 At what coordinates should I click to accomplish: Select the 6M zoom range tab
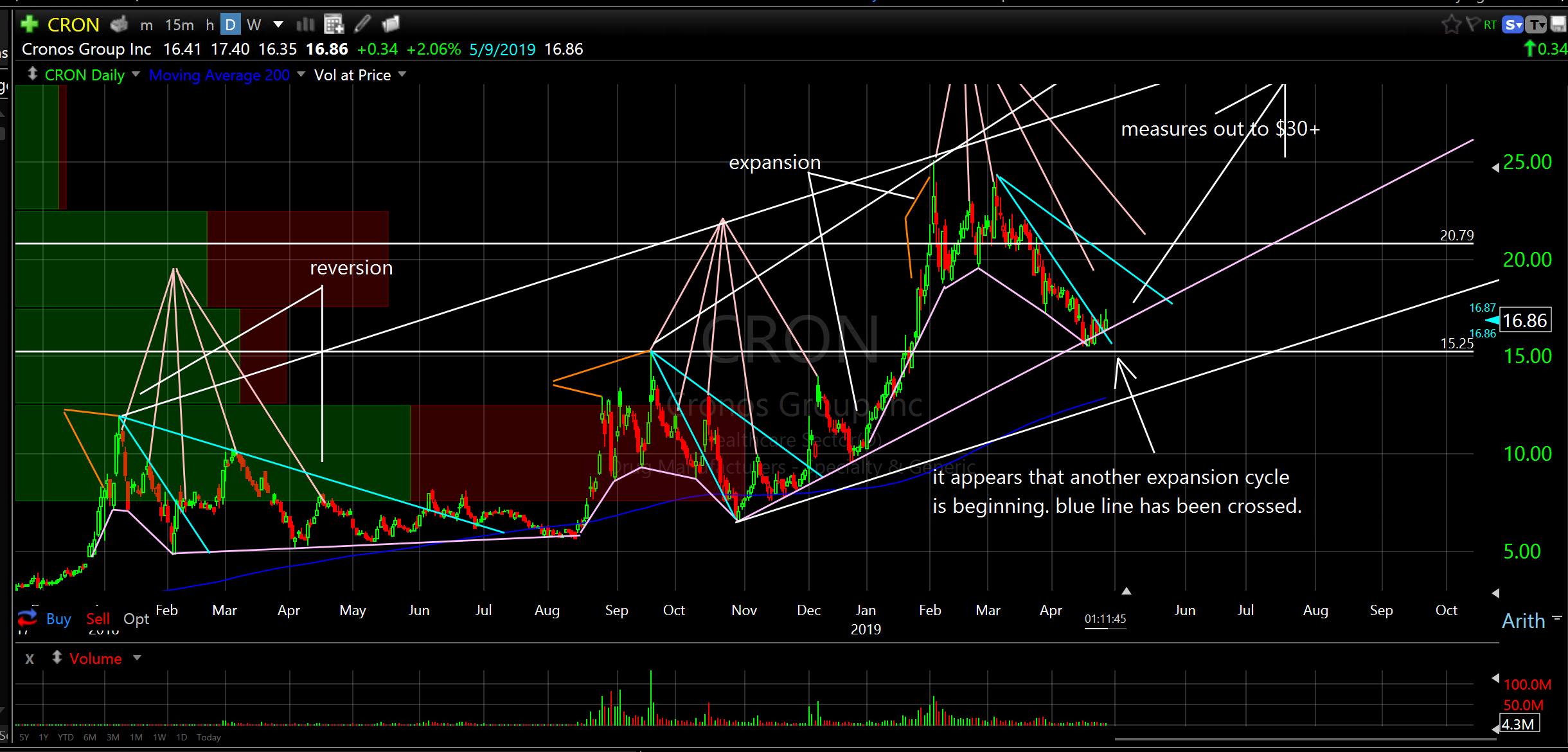[90, 737]
